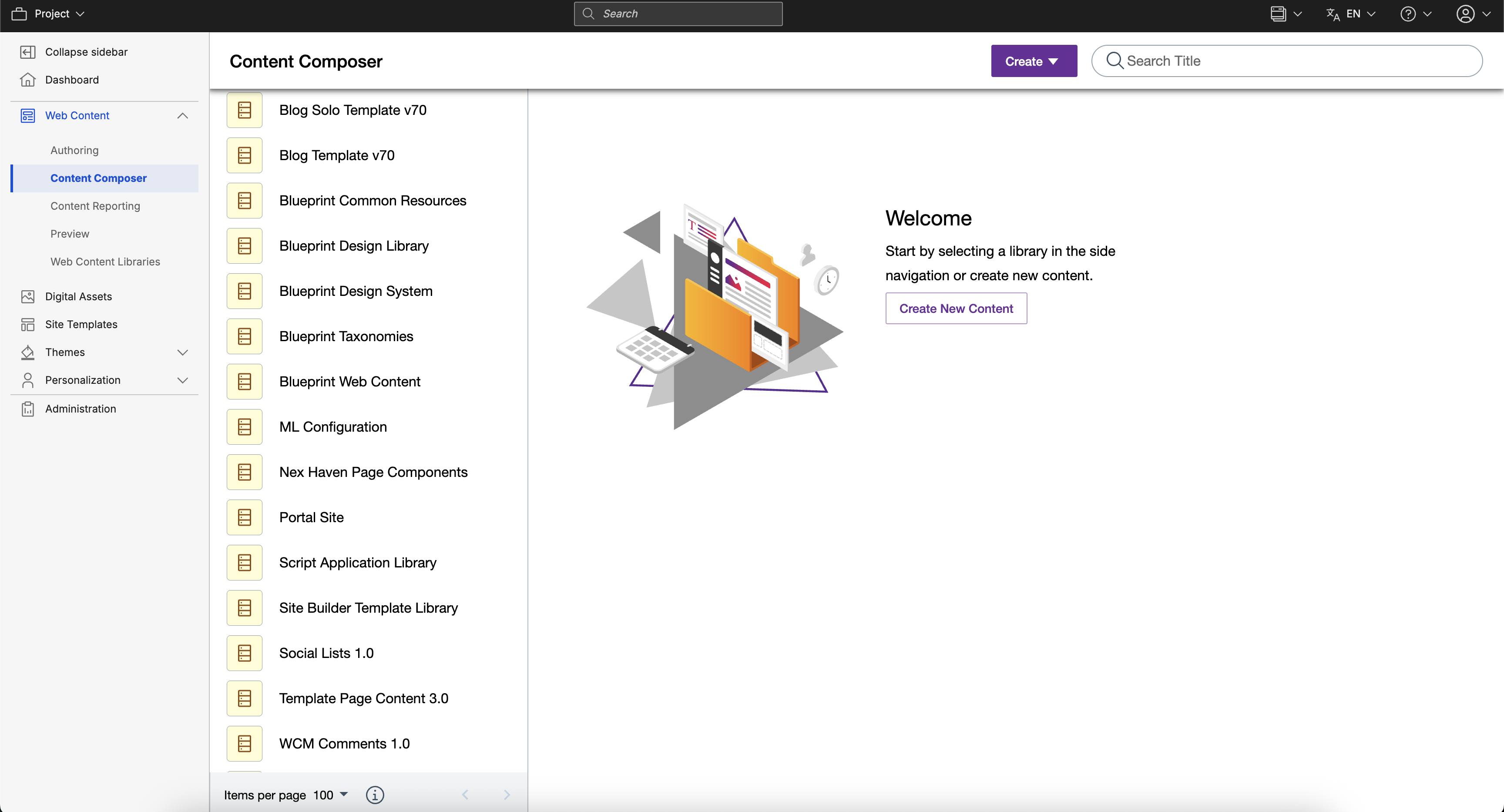This screenshot has width=1504, height=812.
Task: Select Authoring in the sidebar
Action: click(74, 150)
